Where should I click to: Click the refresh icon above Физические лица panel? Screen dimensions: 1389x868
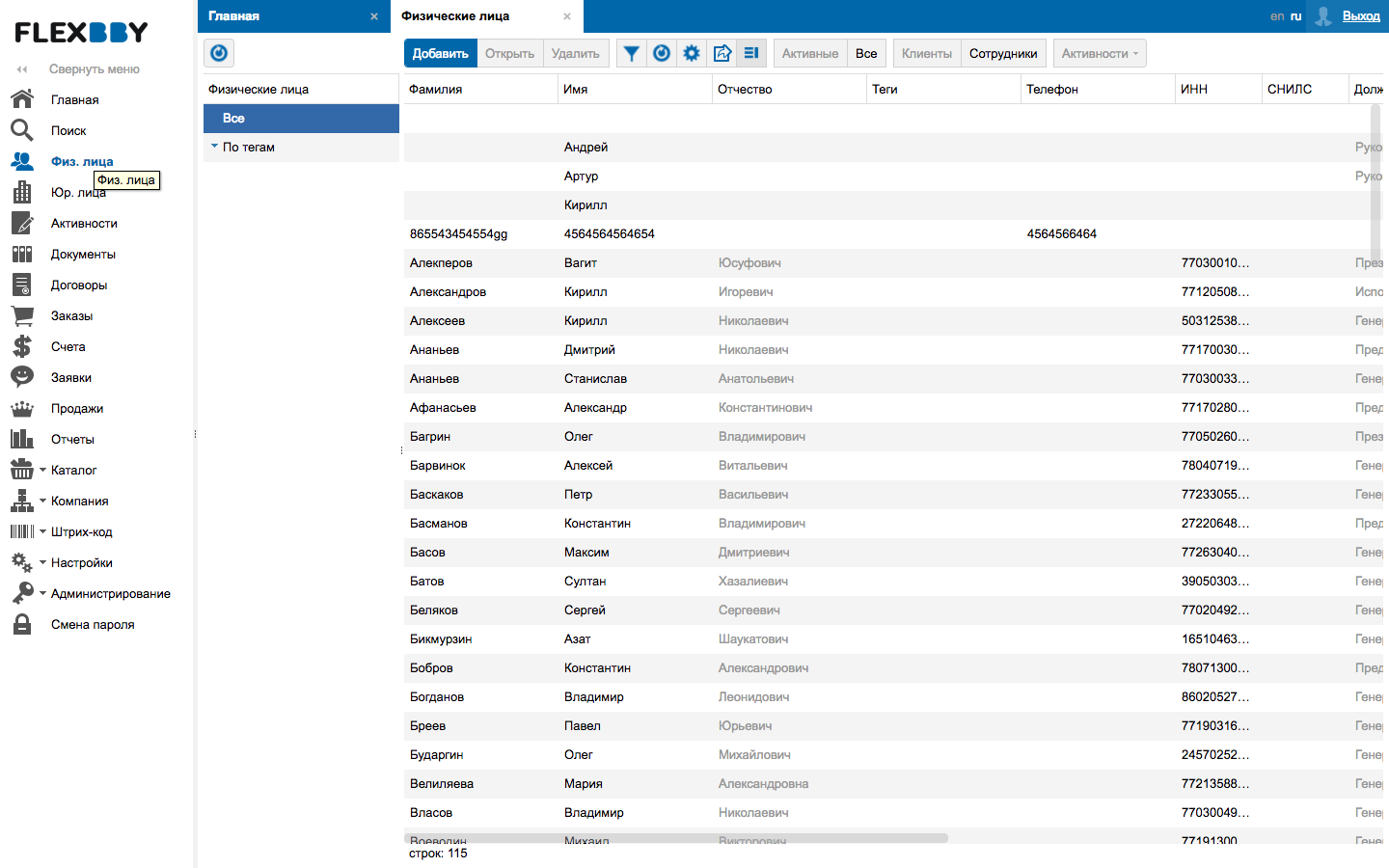point(219,53)
